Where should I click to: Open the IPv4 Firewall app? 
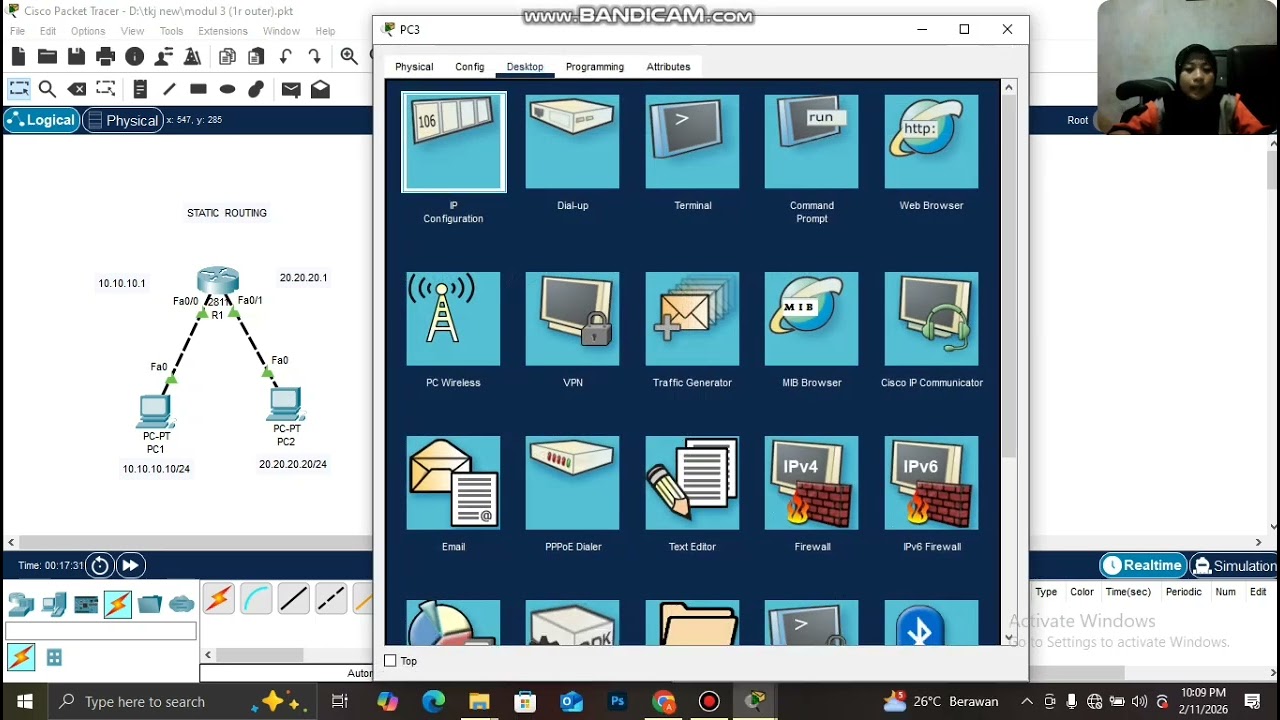pyautogui.click(x=811, y=483)
